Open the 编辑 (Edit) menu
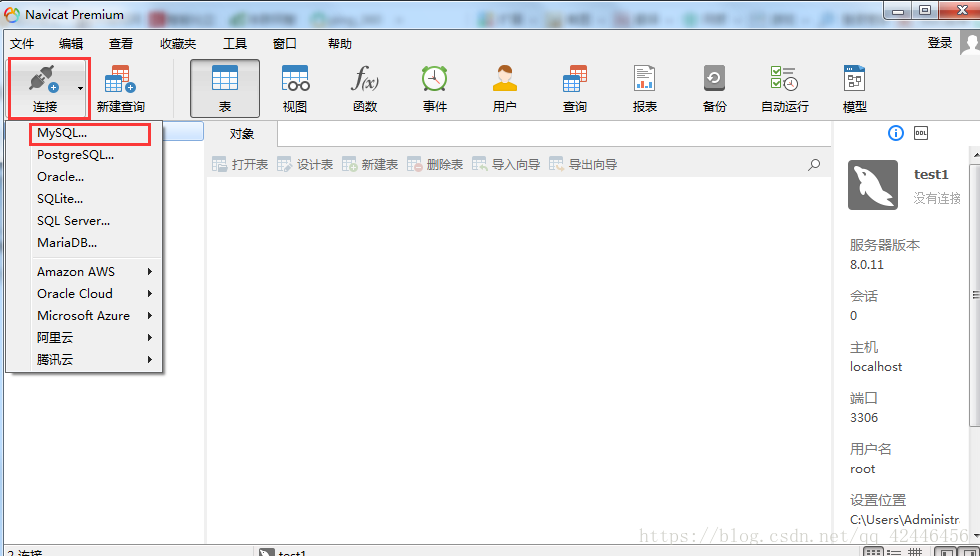The image size is (980, 556). 71,44
